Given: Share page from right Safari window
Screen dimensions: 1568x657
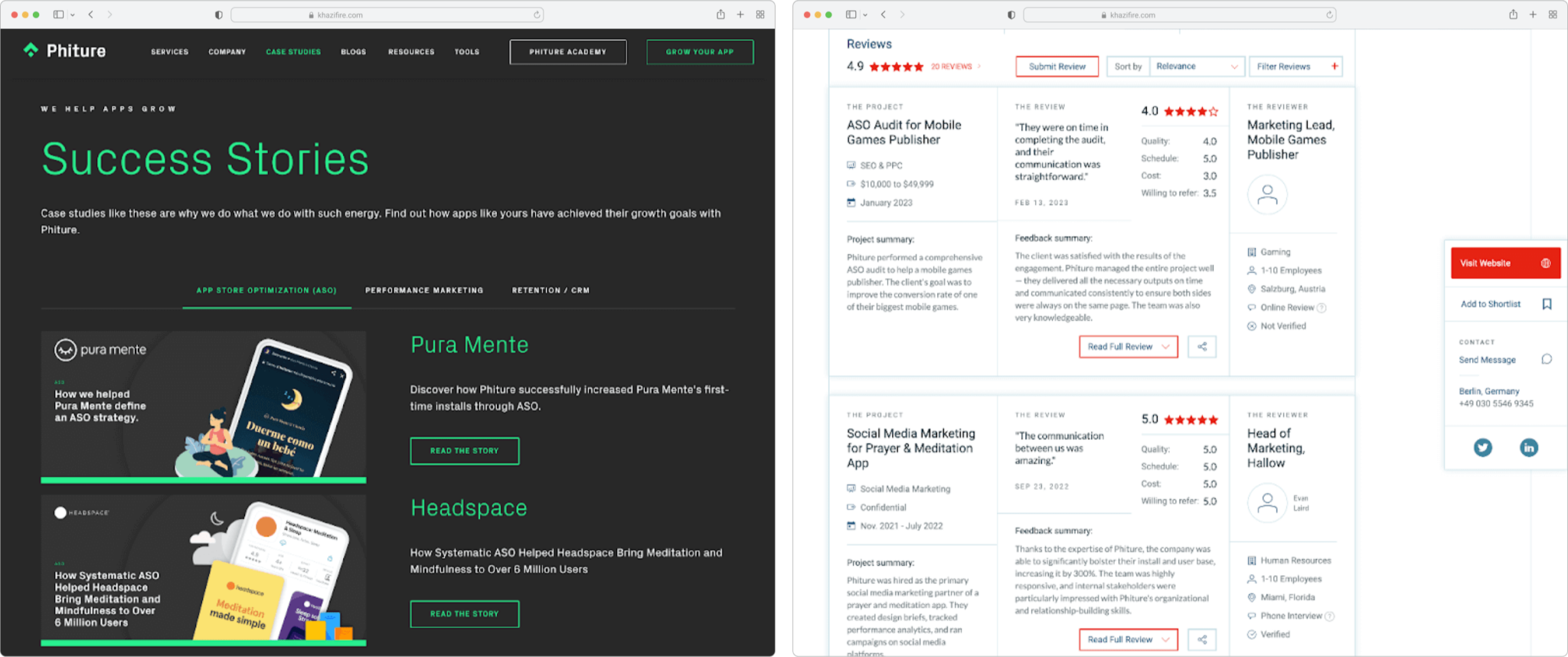Looking at the screenshot, I should click(x=1513, y=15).
